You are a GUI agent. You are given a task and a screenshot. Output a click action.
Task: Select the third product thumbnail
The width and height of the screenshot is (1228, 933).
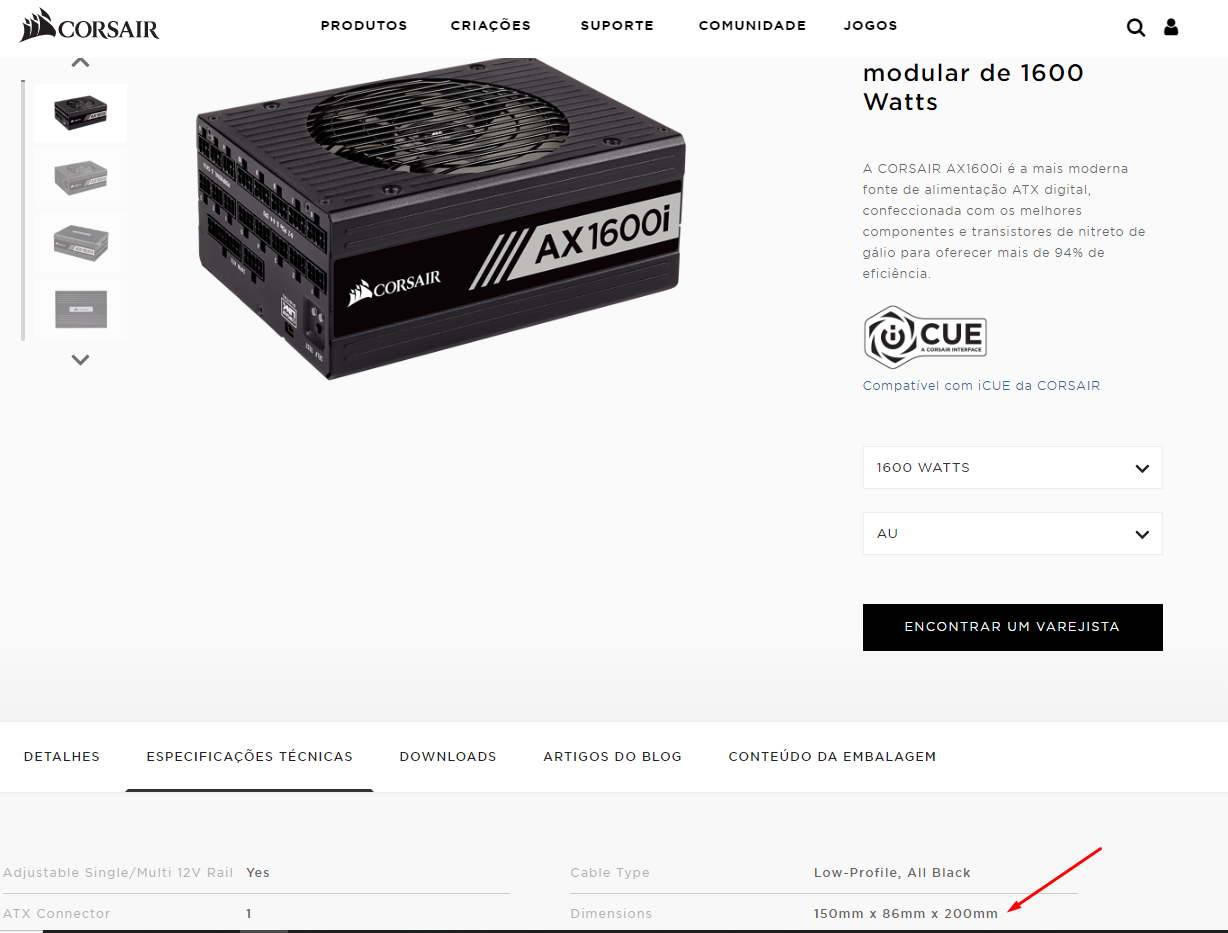pyautogui.click(x=80, y=243)
